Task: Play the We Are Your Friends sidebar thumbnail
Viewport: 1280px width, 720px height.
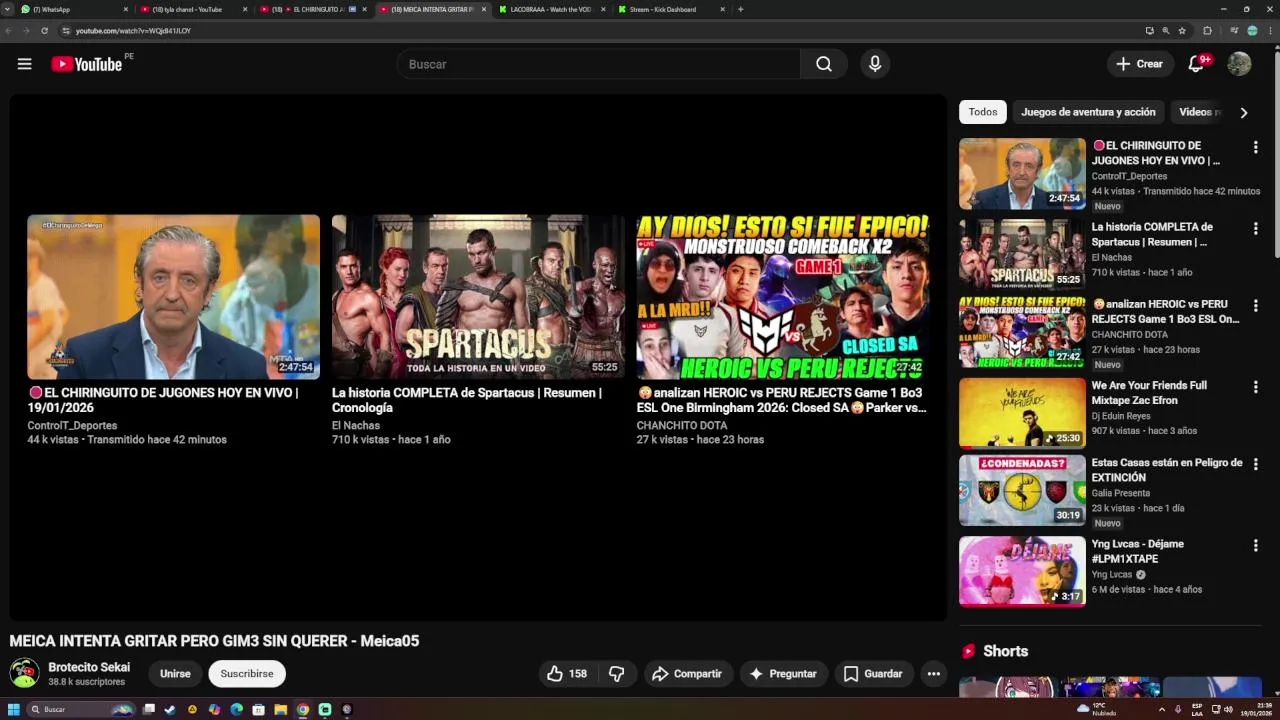Action: tap(1022, 412)
